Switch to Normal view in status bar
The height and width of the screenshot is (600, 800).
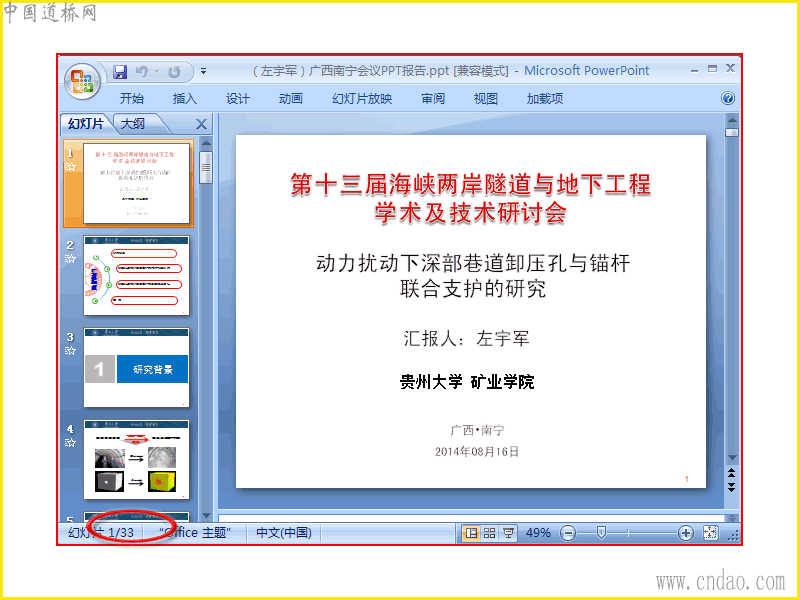[x=471, y=533]
